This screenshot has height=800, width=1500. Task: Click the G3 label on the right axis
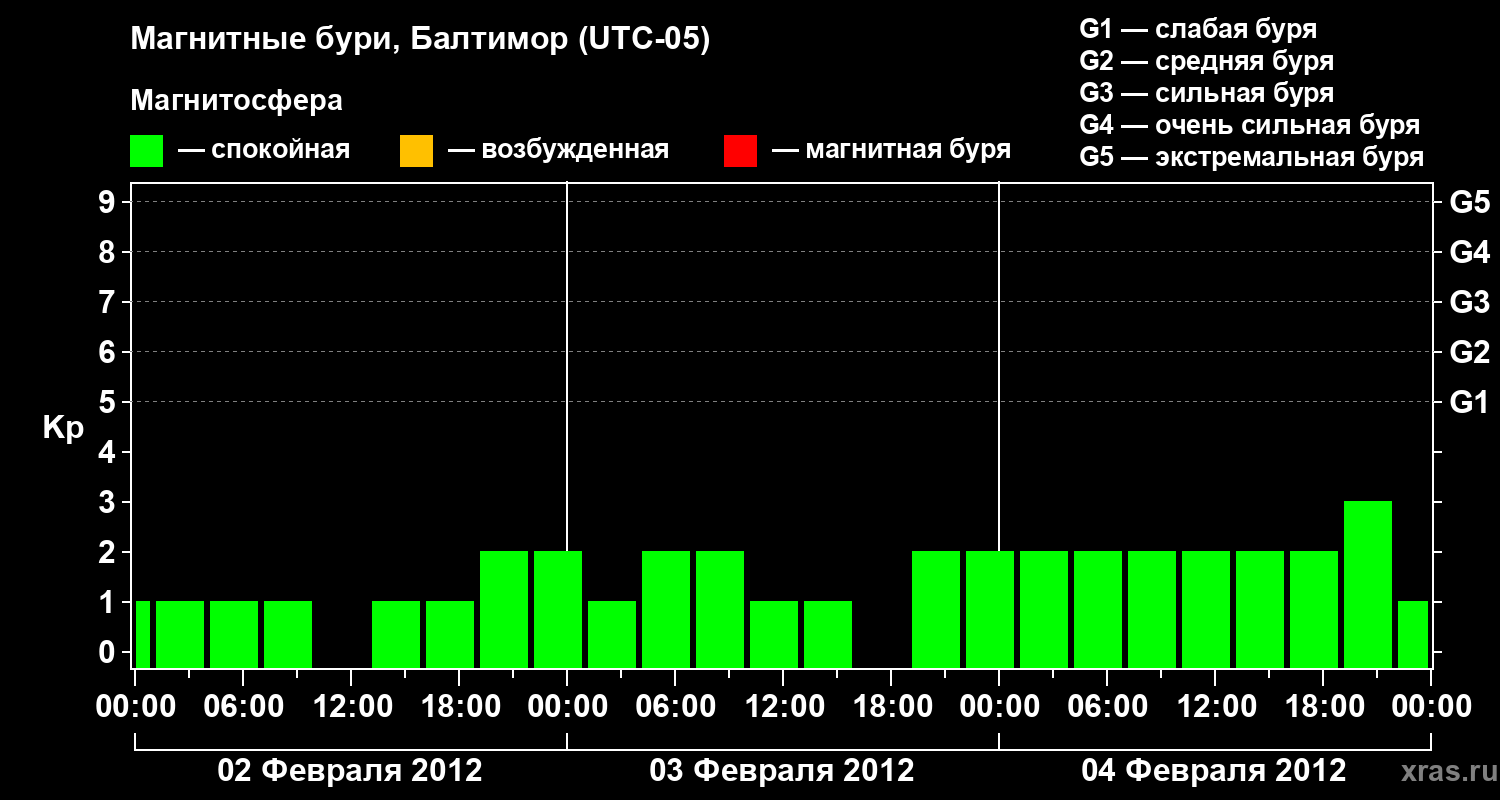click(1469, 302)
